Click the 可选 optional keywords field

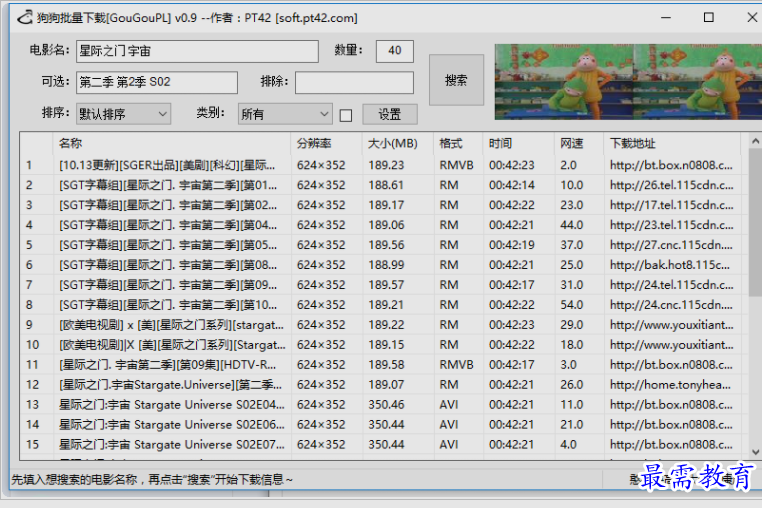point(156,82)
